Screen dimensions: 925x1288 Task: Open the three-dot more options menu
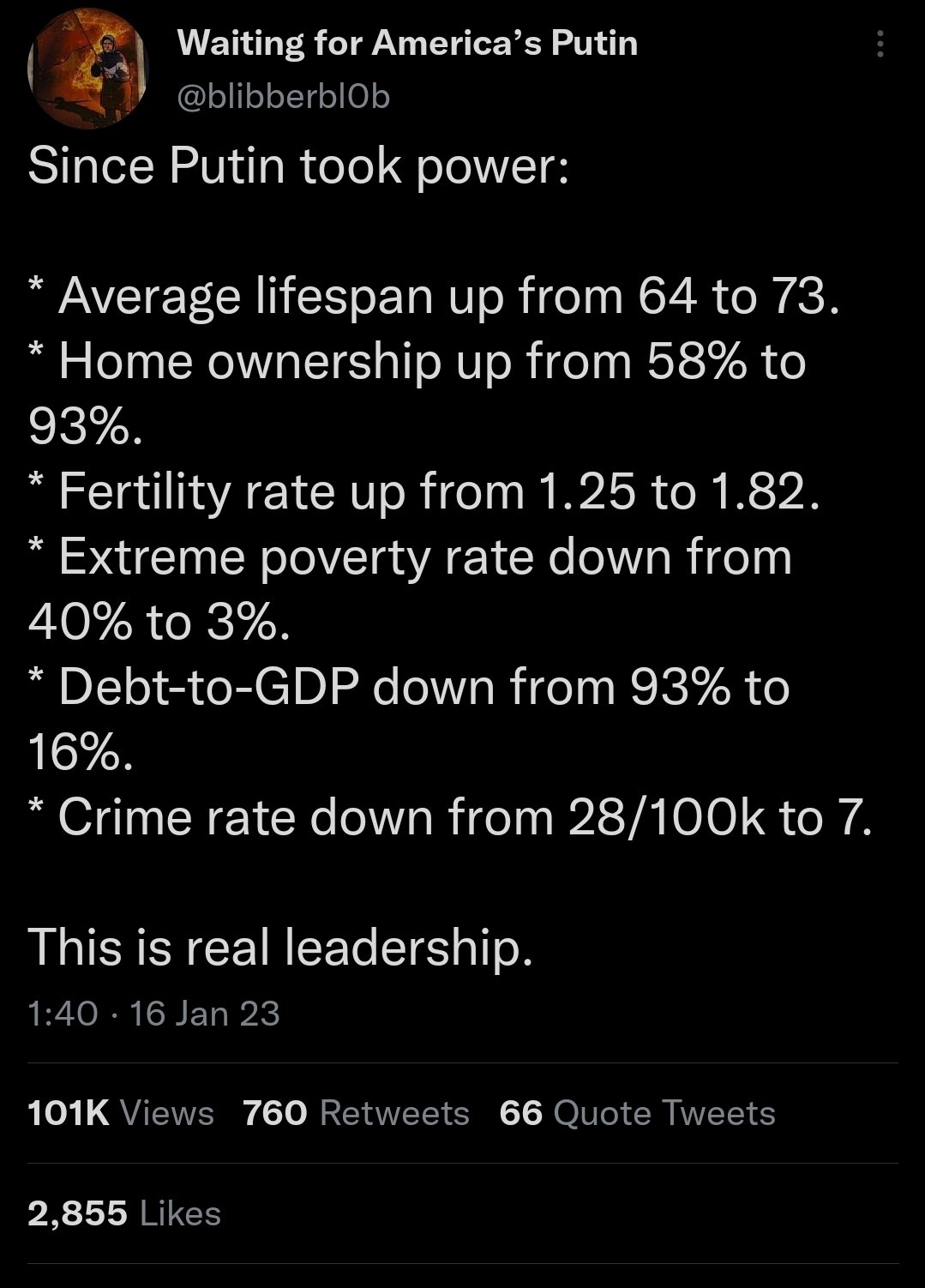[879, 44]
